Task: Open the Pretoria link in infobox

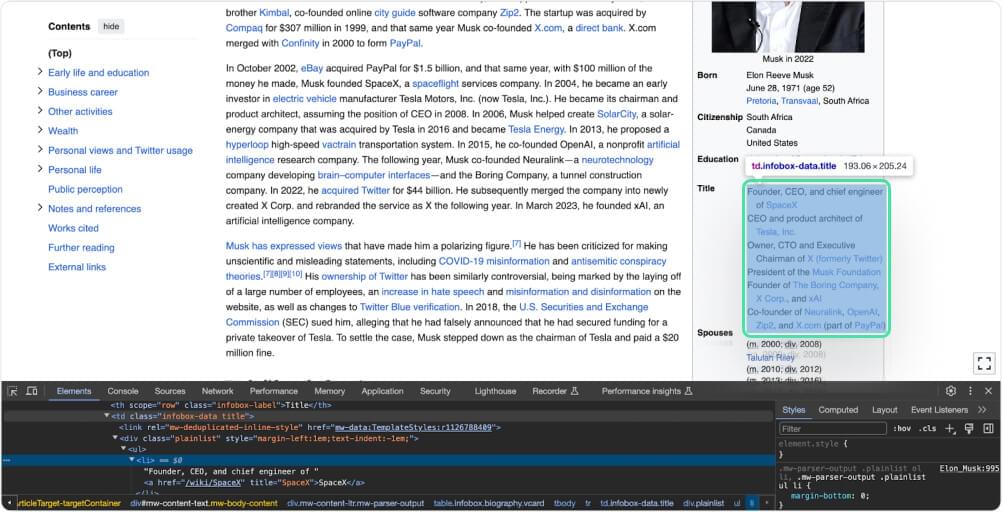Action: point(761,101)
